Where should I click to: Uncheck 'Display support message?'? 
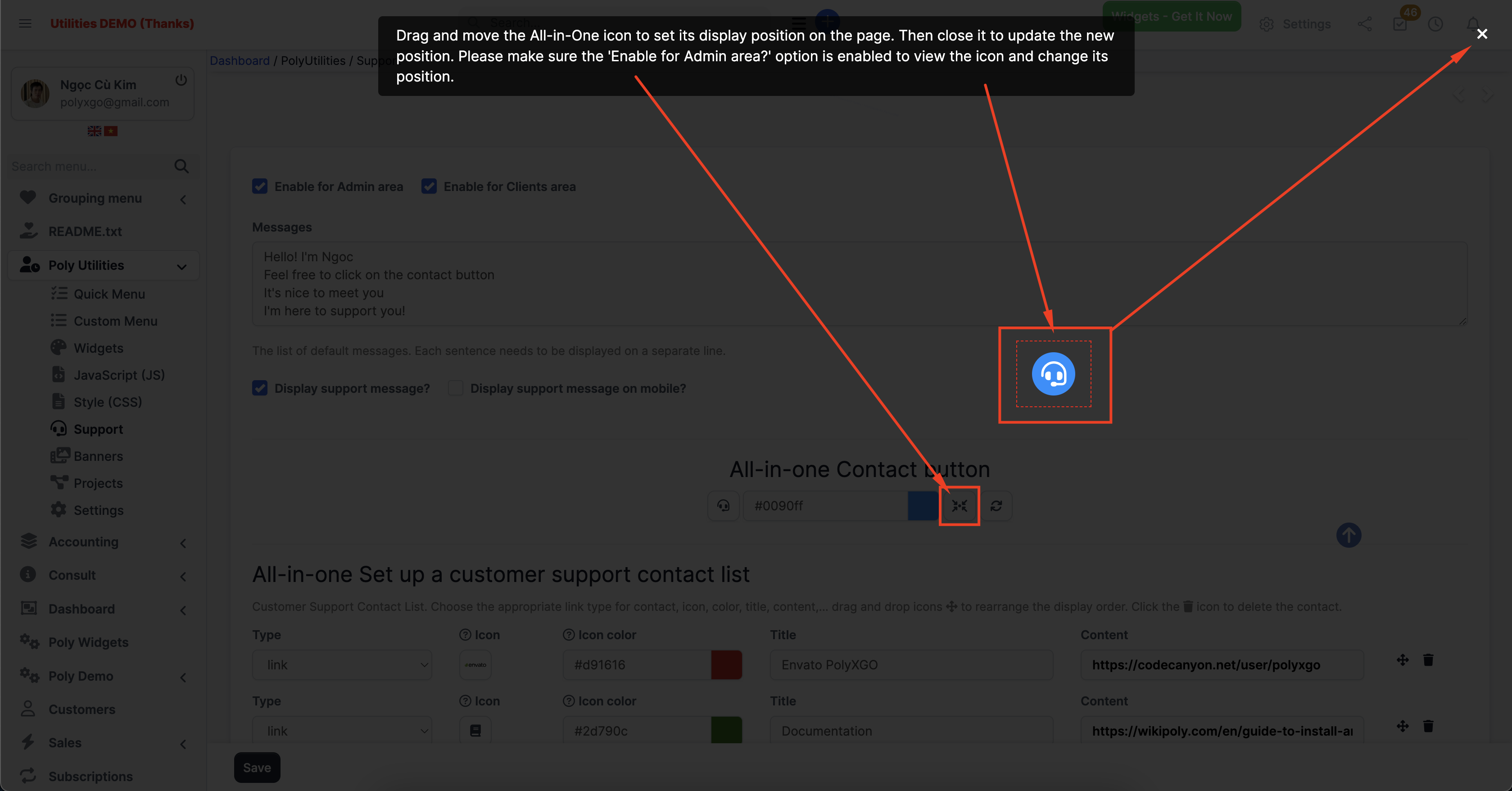260,388
